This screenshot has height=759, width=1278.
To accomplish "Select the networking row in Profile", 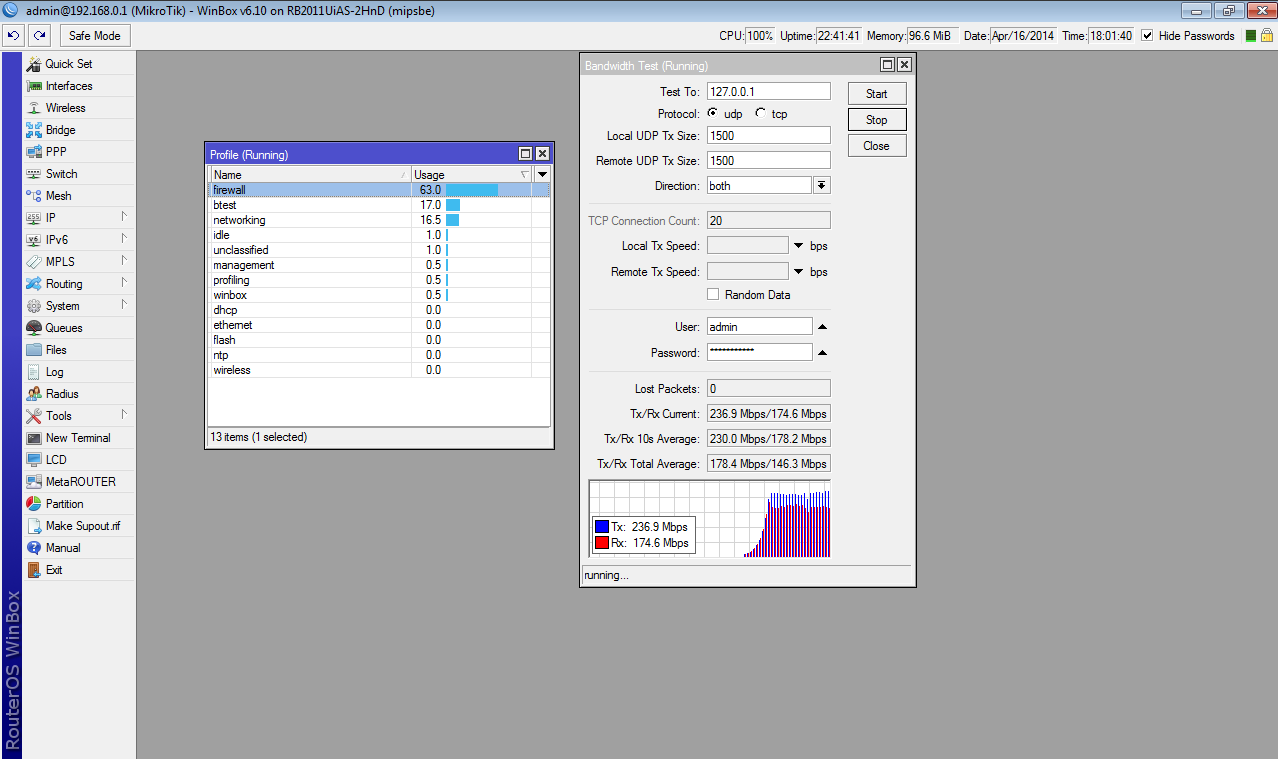I will tap(379, 220).
